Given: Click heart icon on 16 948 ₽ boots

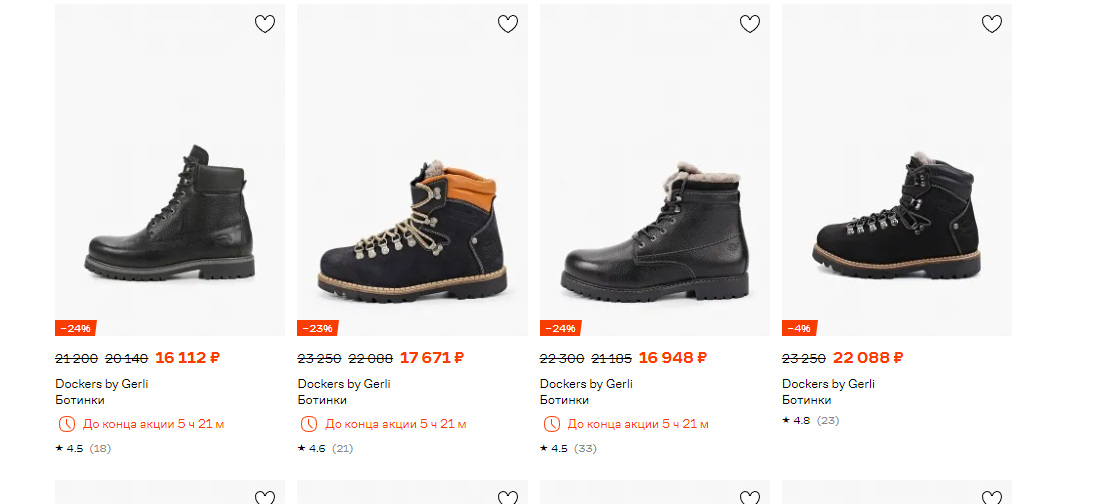Looking at the screenshot, I should pyautogui.click(x=750, y=24).
